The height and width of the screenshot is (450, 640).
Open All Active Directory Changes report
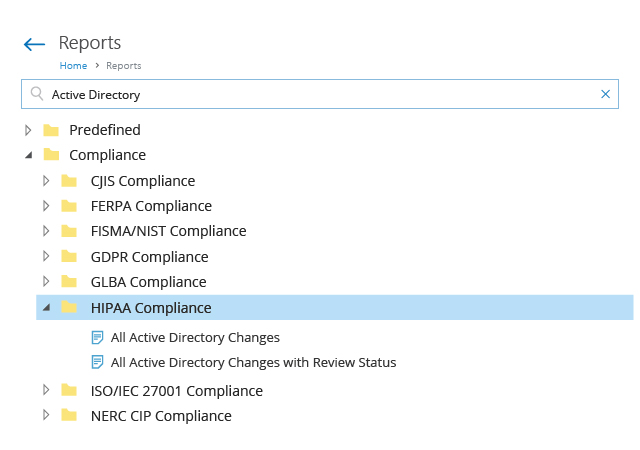(x=195, y=338)
